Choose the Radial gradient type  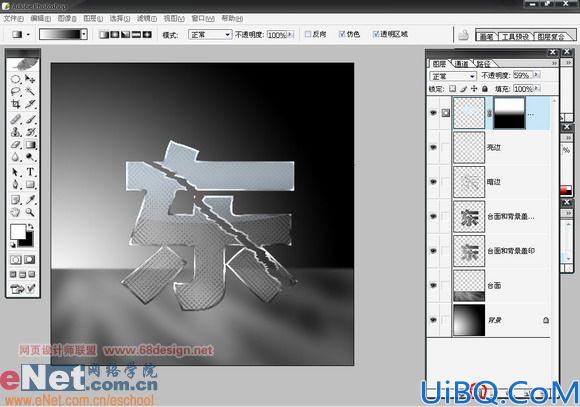115,34
